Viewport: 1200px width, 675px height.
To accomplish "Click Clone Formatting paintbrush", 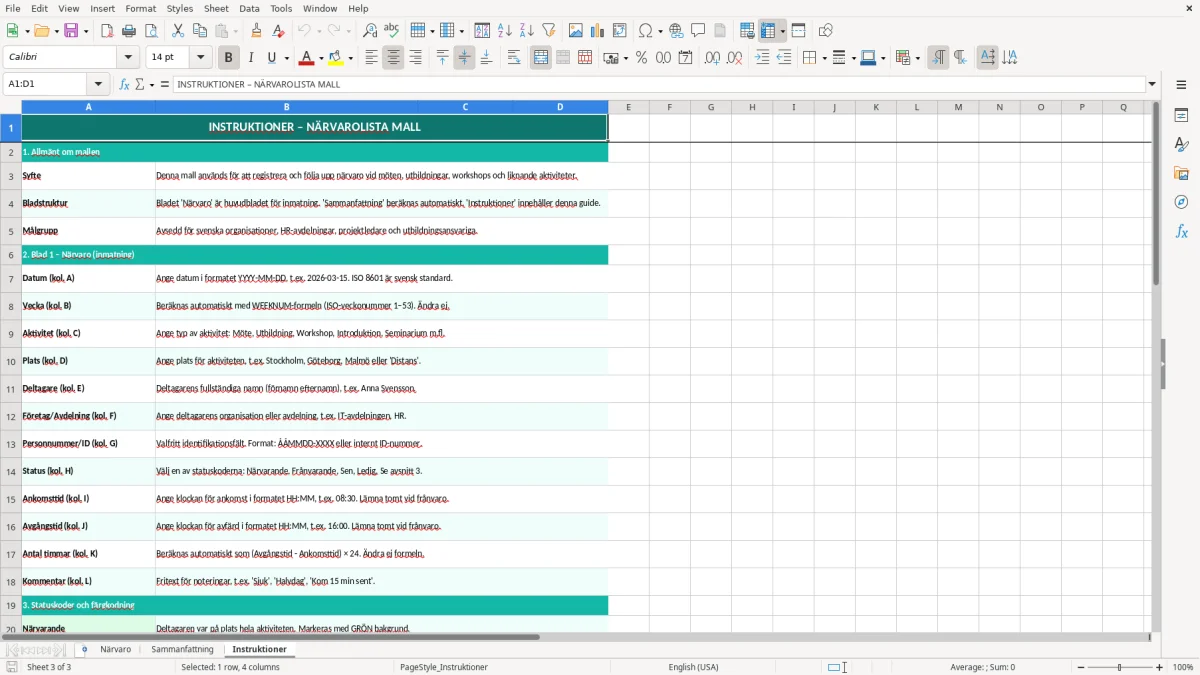I will point(257,31).
